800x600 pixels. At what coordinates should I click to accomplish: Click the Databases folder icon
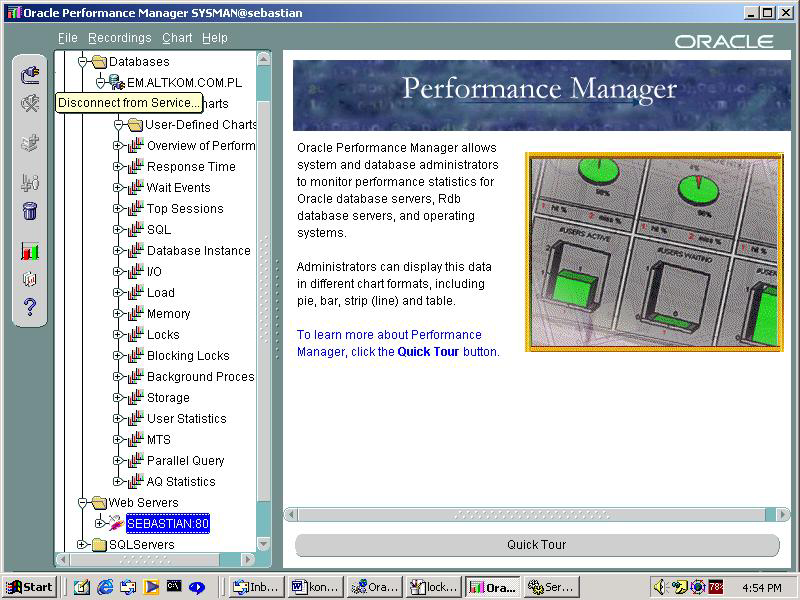99,62
